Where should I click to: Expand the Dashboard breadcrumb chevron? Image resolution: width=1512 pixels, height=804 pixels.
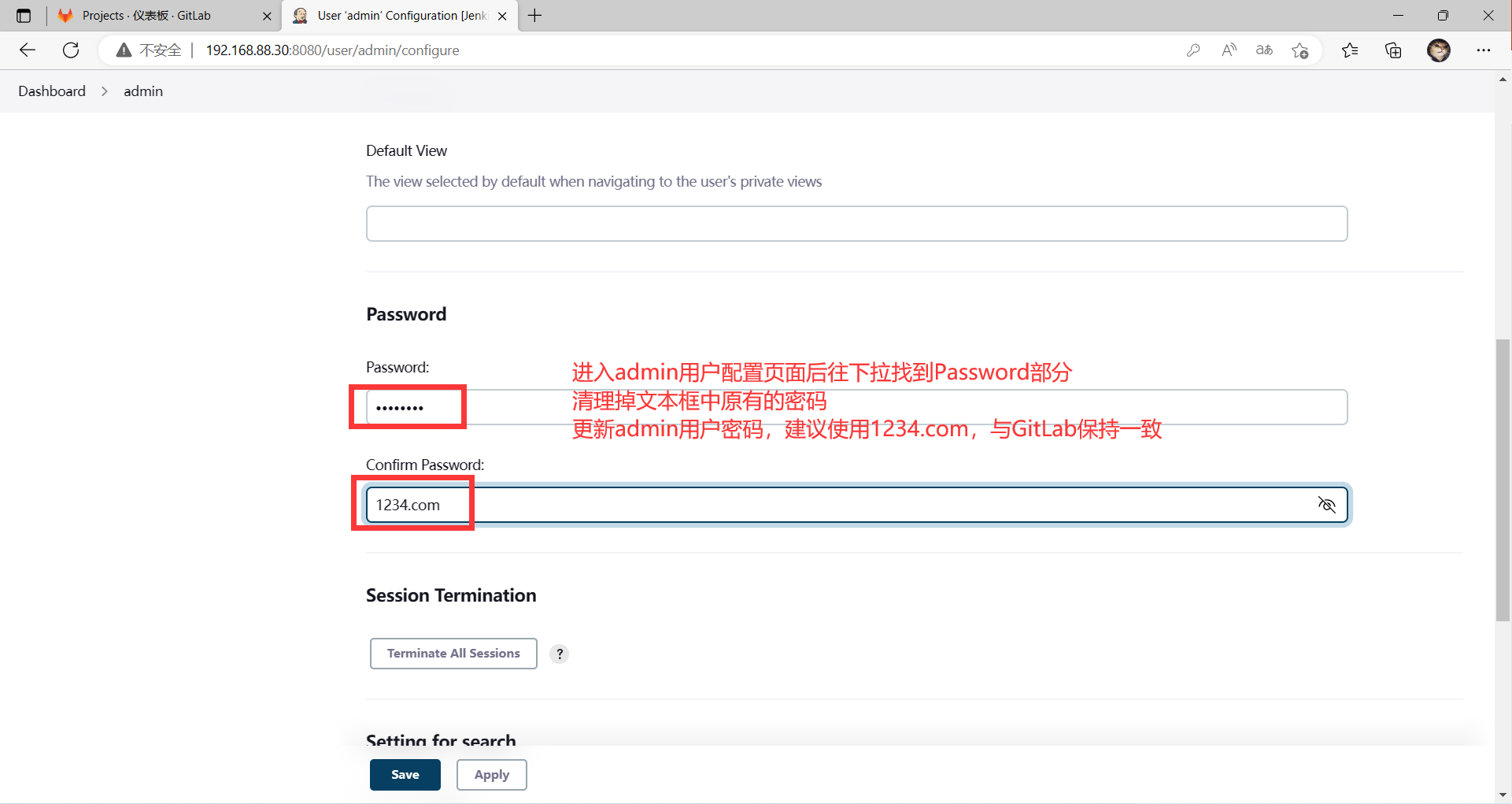coord(105,91)
